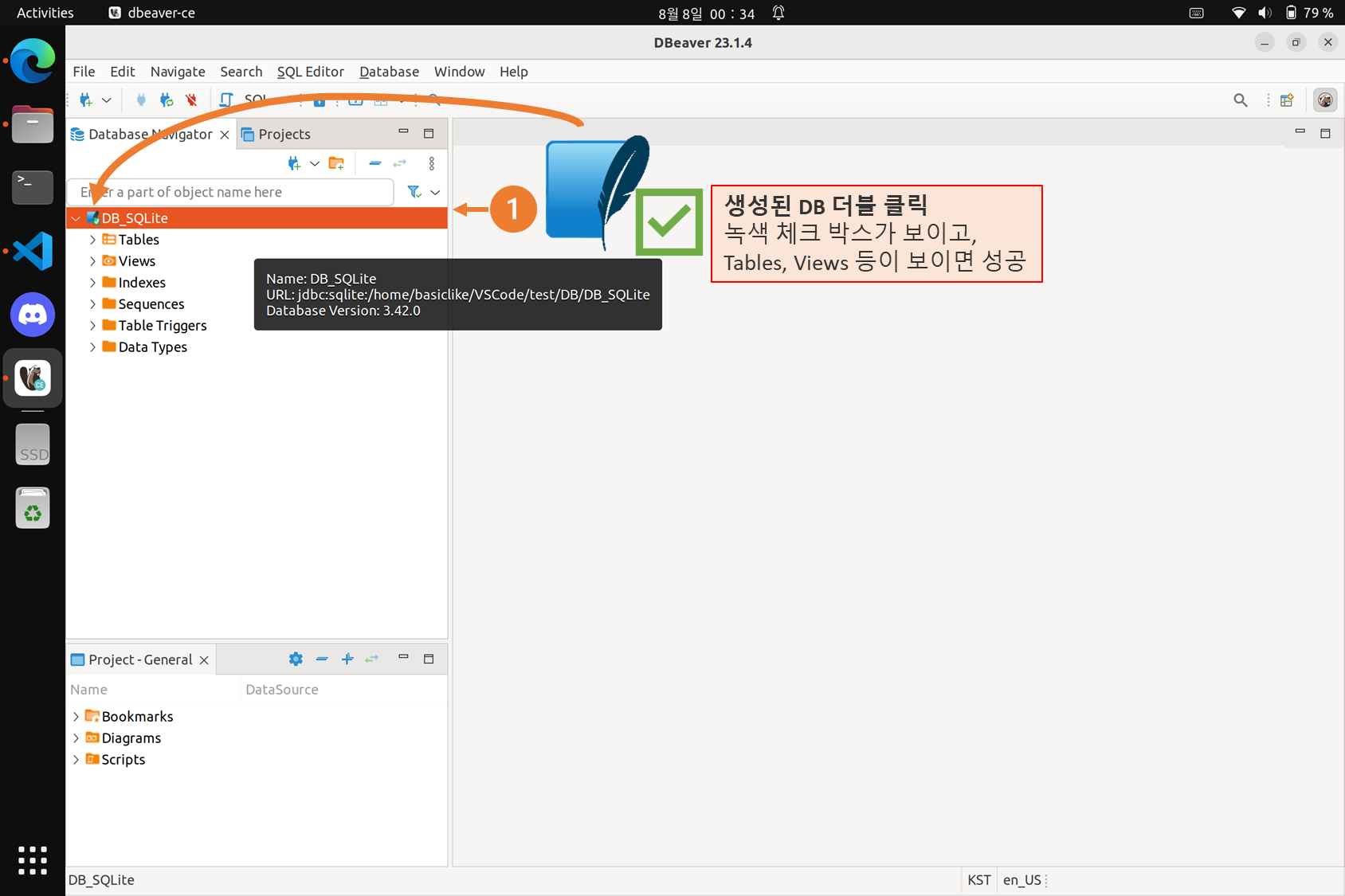Open the Search menu
The height and width of the screenshot is (896, 1345).
click(241, 72)
